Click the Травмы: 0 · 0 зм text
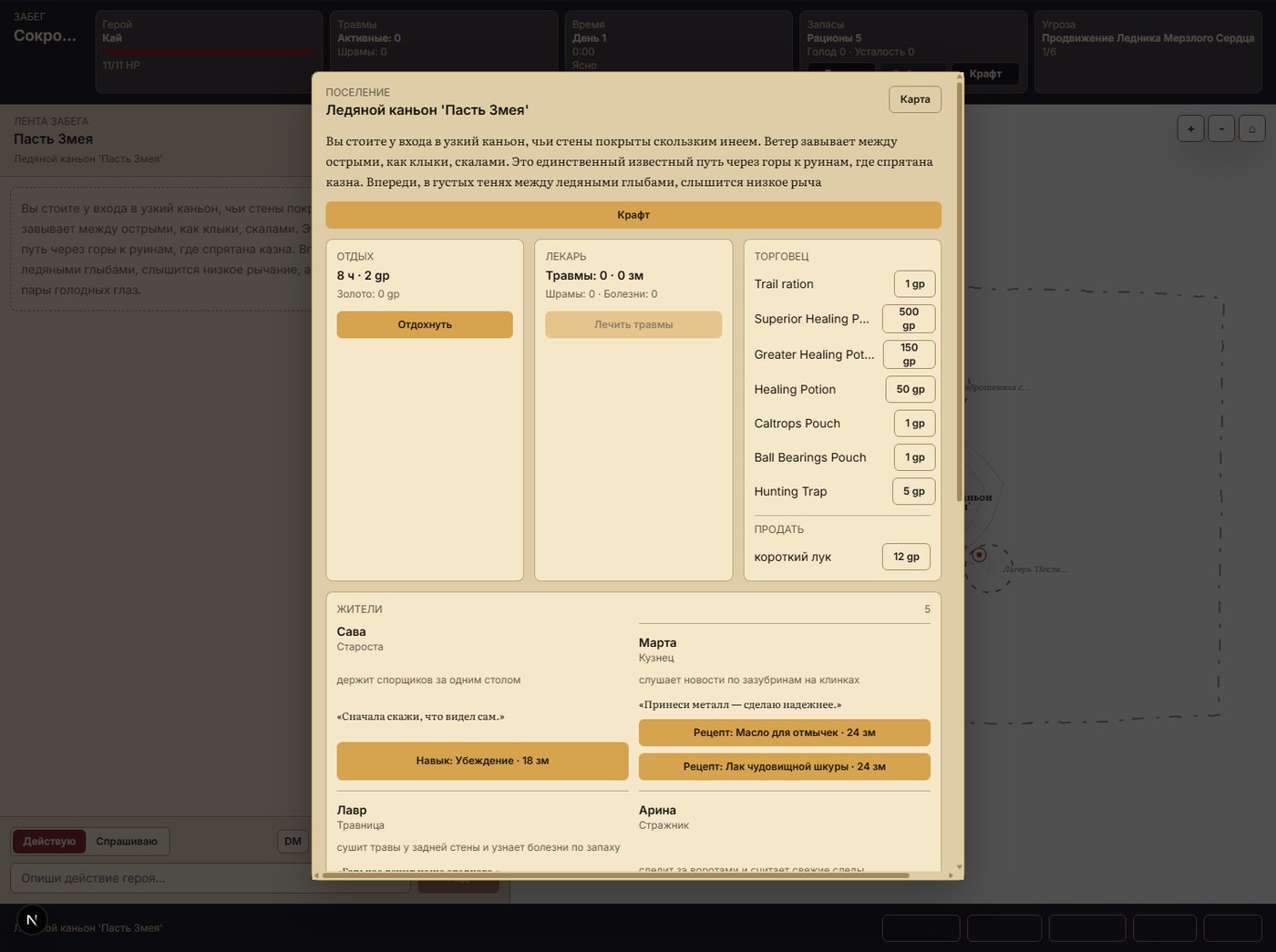This screenshot has height=952, width=1276. [595, 275]
